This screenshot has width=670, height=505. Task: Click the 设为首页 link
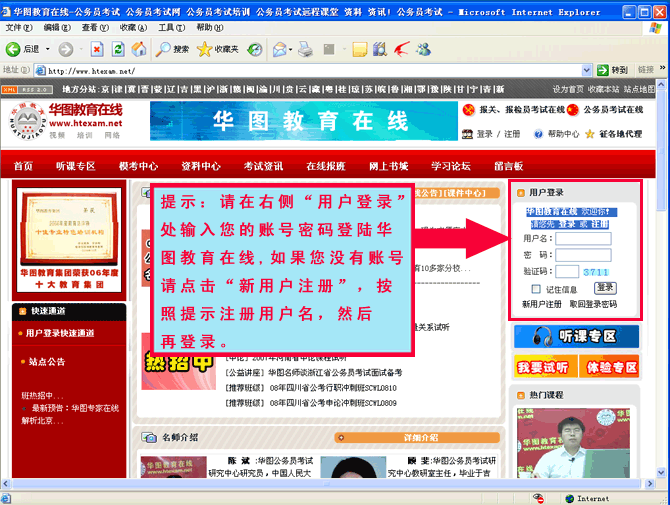[568, 89]
